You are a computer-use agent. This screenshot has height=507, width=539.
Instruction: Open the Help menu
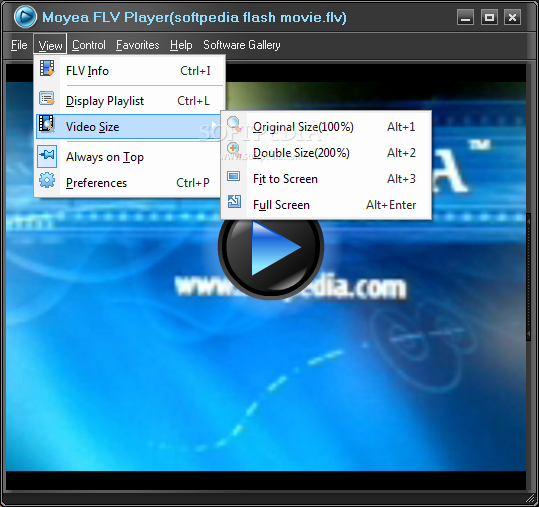click(x=181, y=45)
